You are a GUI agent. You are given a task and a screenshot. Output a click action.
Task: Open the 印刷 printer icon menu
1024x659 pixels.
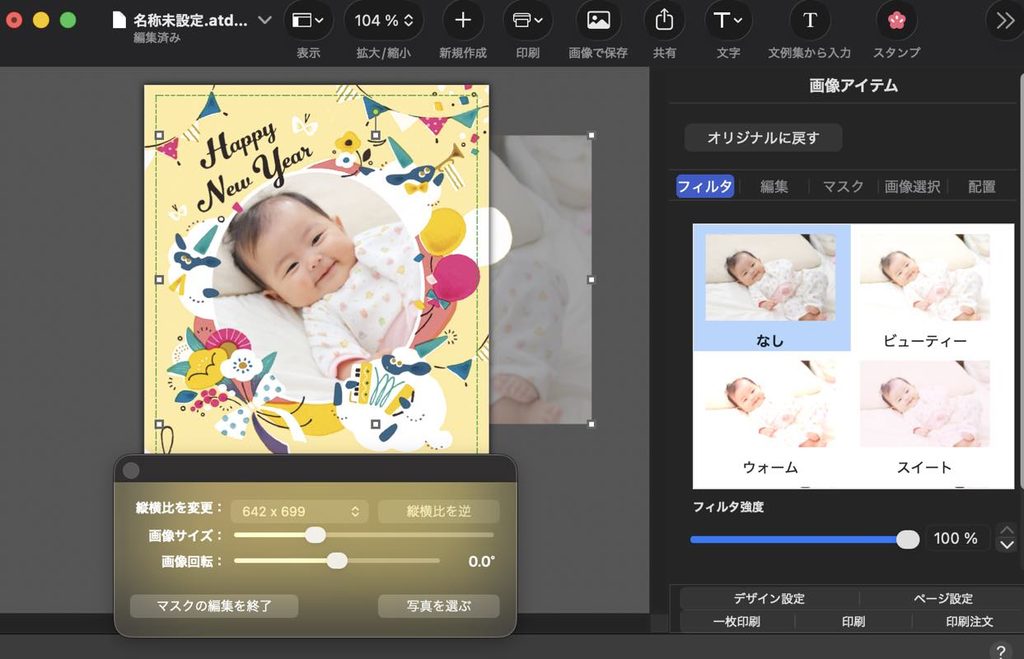(528, 20)
